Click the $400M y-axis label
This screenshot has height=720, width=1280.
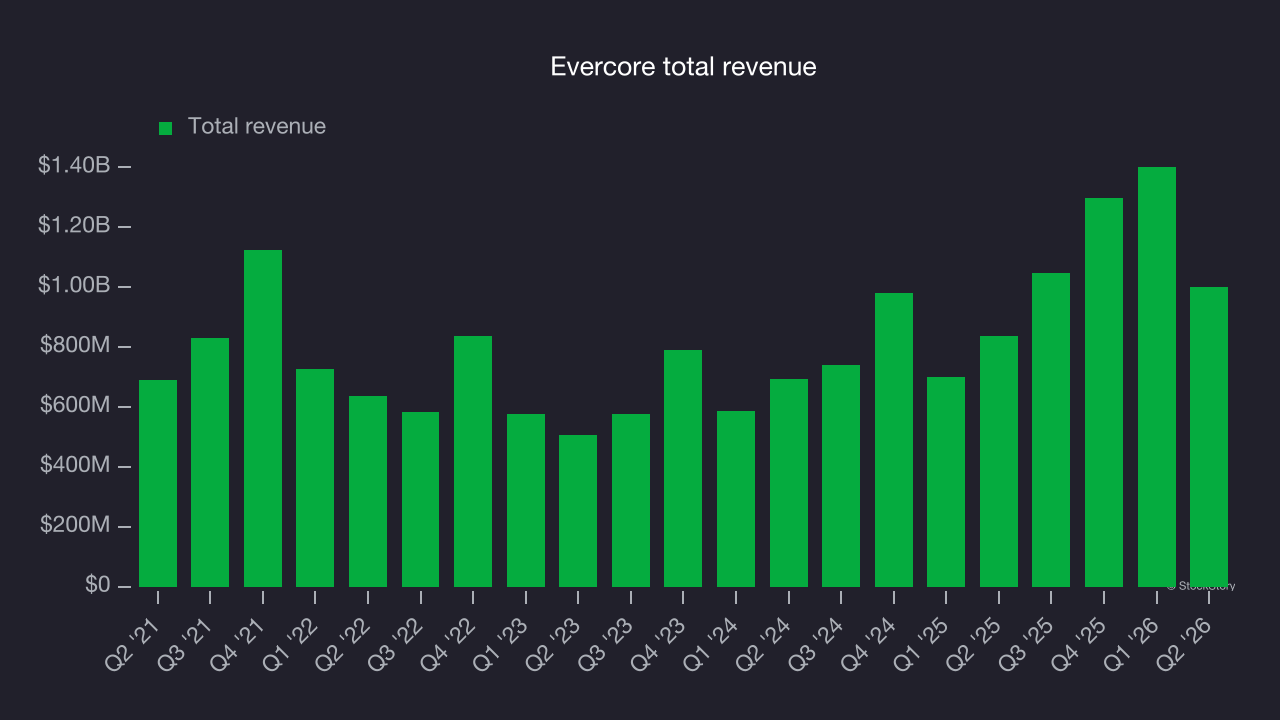[75, 466]
